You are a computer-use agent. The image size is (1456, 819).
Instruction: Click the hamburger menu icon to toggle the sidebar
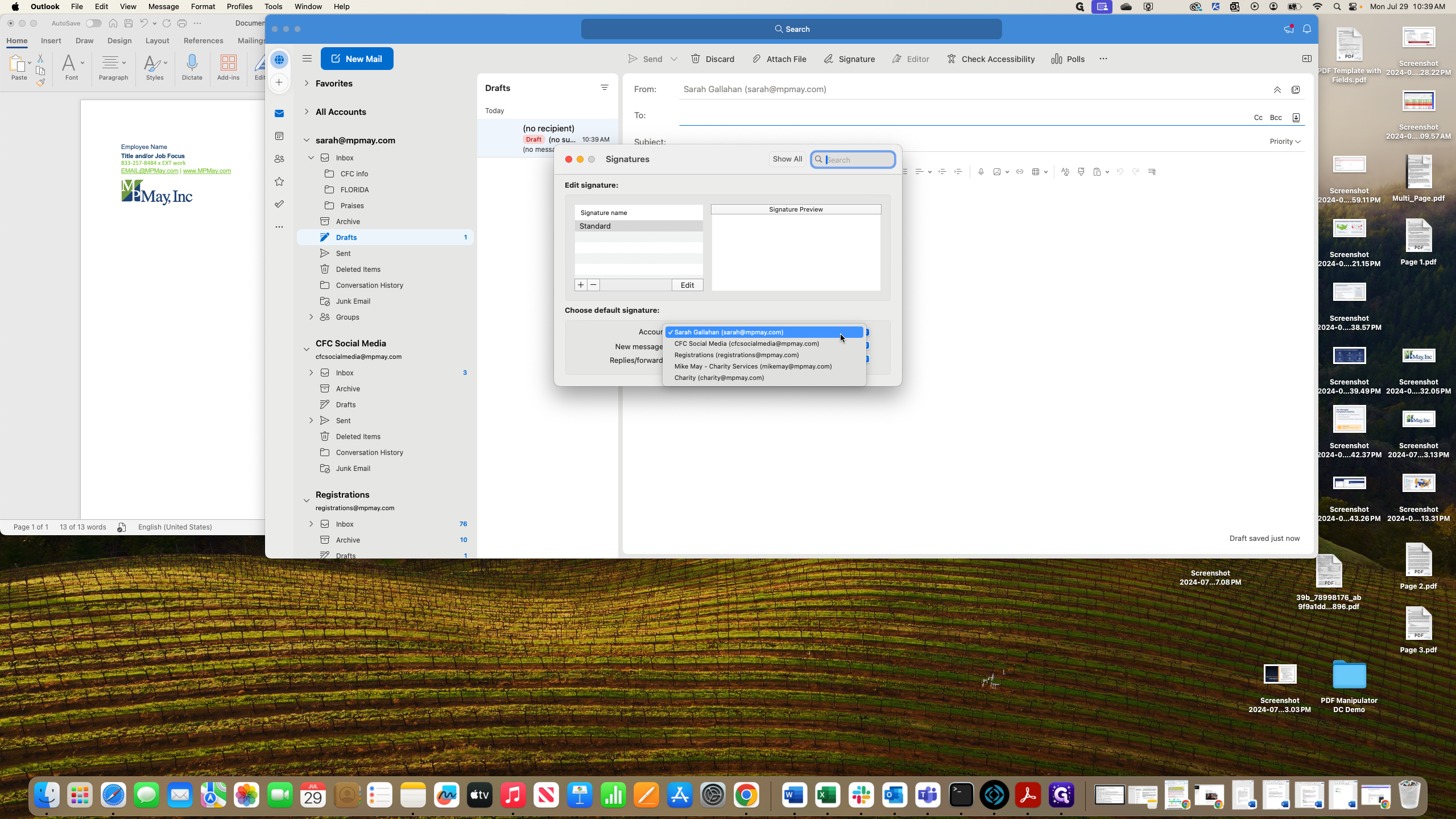tap(307, 58)
